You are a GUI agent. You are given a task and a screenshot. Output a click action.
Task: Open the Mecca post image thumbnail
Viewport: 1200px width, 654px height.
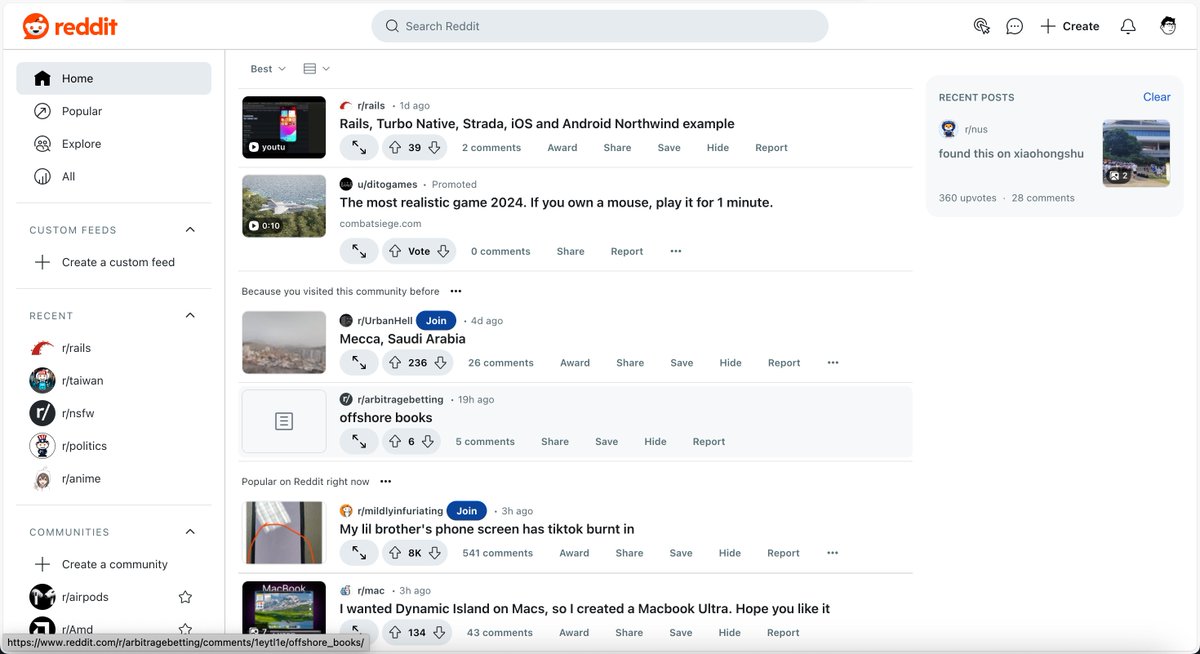284,342
